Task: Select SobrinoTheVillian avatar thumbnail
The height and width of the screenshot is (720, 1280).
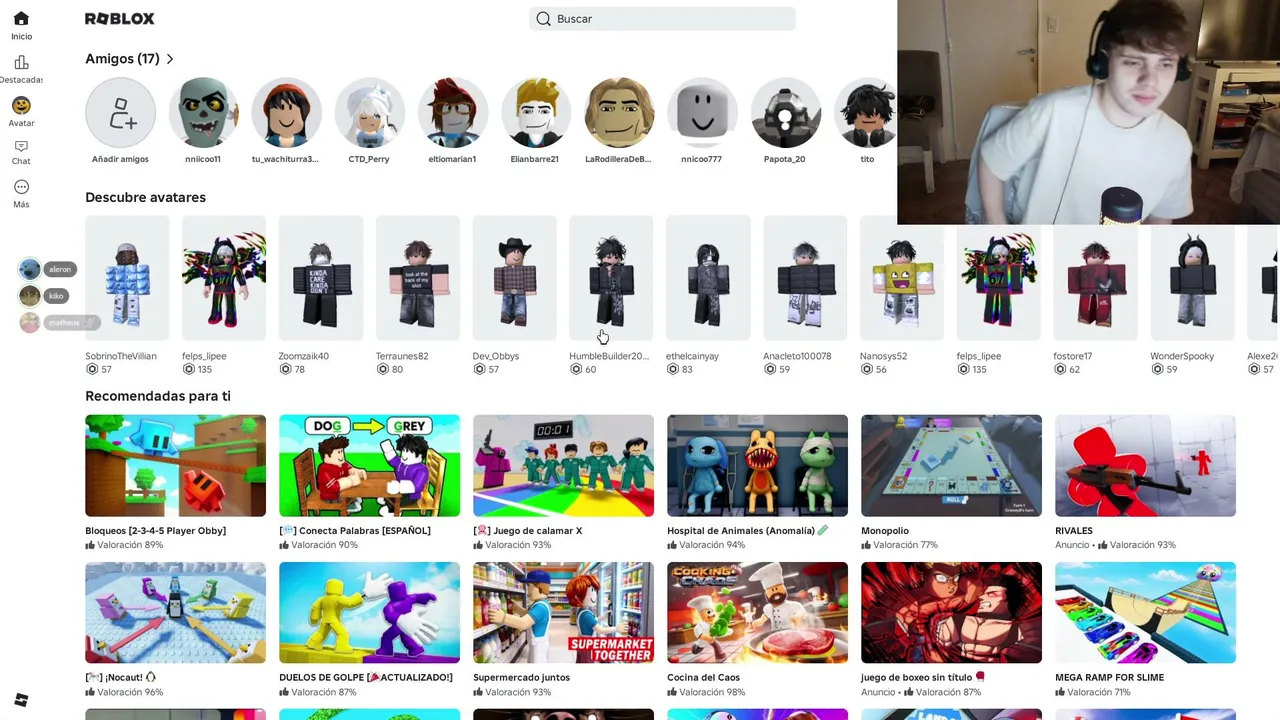Action: tap(127, 278)
